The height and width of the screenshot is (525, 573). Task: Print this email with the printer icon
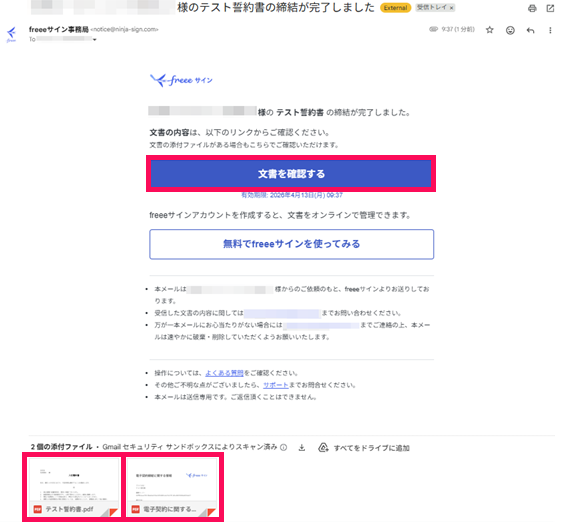[x=532, y=8]
